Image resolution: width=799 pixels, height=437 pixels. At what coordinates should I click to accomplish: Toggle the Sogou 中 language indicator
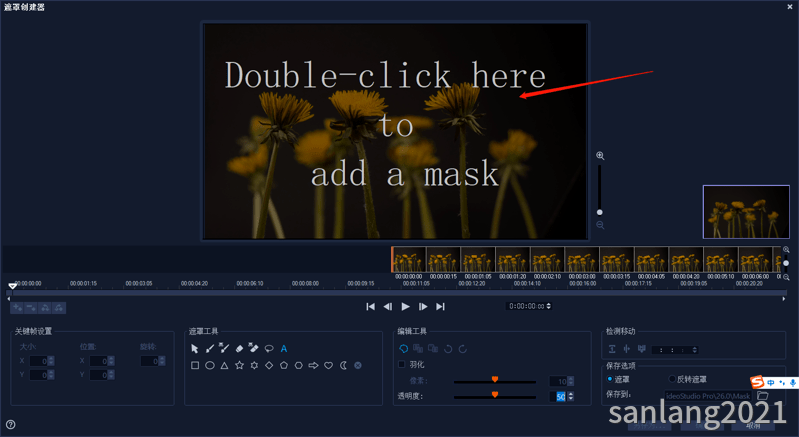click(770, 383)
